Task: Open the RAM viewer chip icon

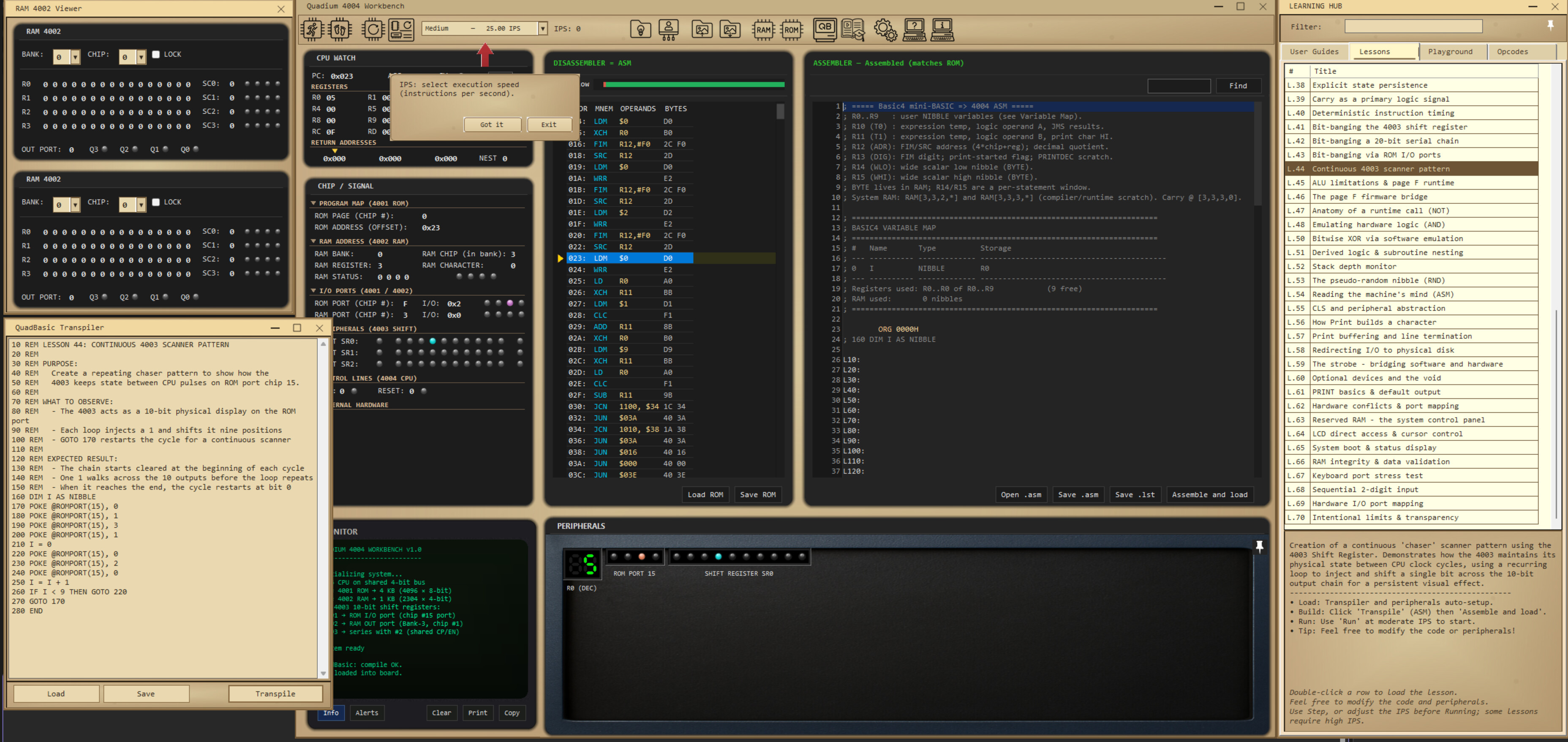Action: (763, 29)
